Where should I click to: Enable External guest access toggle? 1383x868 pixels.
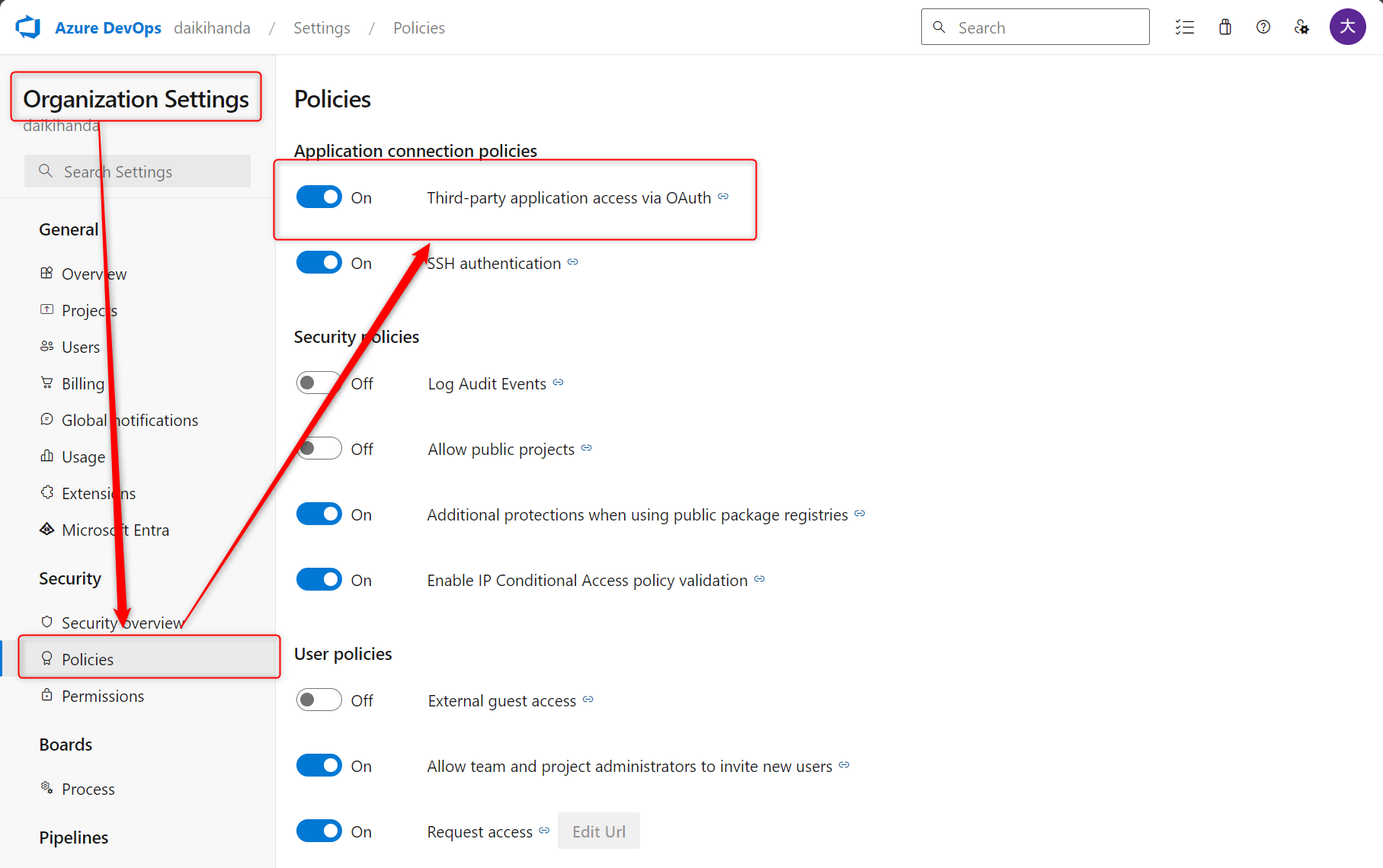click(x=319, y=700)
